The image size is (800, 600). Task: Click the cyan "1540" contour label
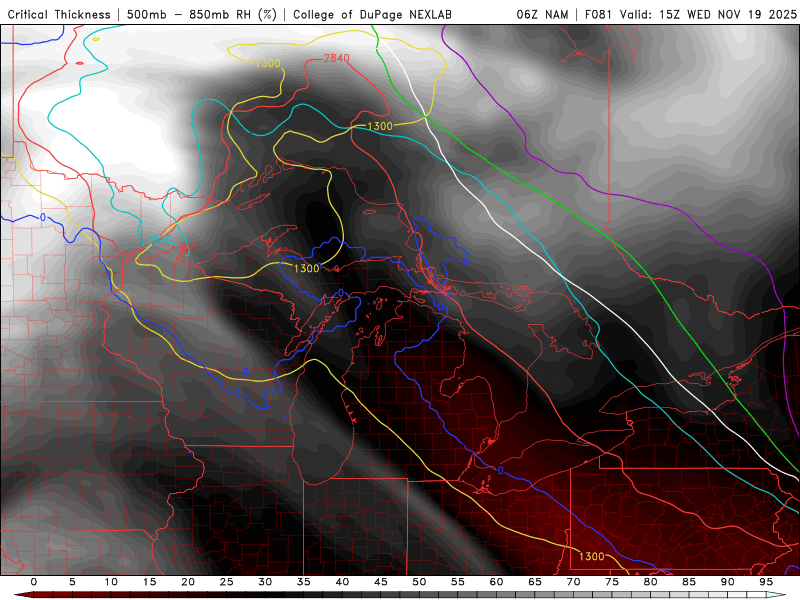(x=160, y=239)
